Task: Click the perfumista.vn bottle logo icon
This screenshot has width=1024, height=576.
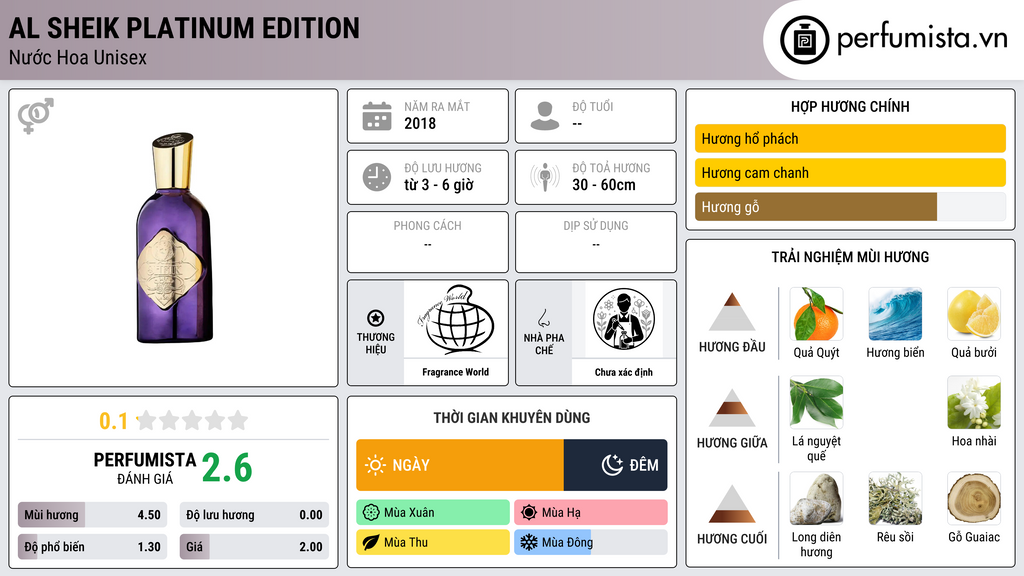Action: pyautogui.click(x=804, y=40)
